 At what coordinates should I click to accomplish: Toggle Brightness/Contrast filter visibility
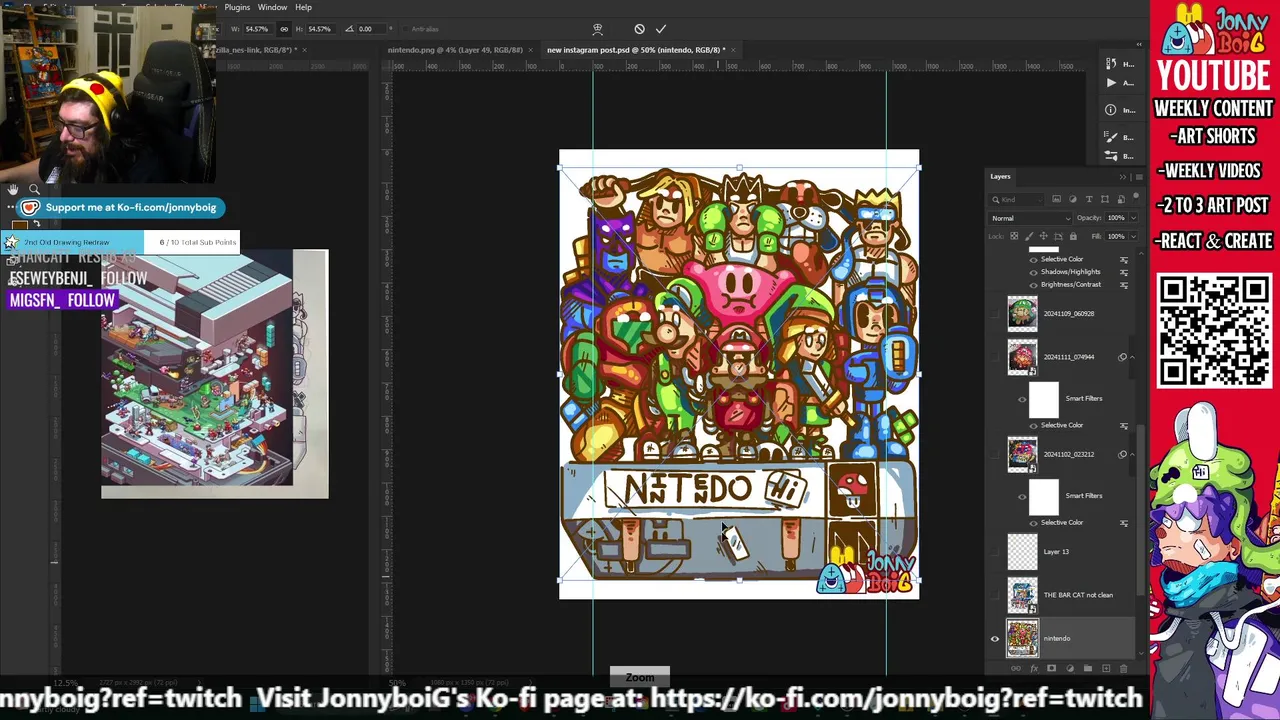point(1033,284)
